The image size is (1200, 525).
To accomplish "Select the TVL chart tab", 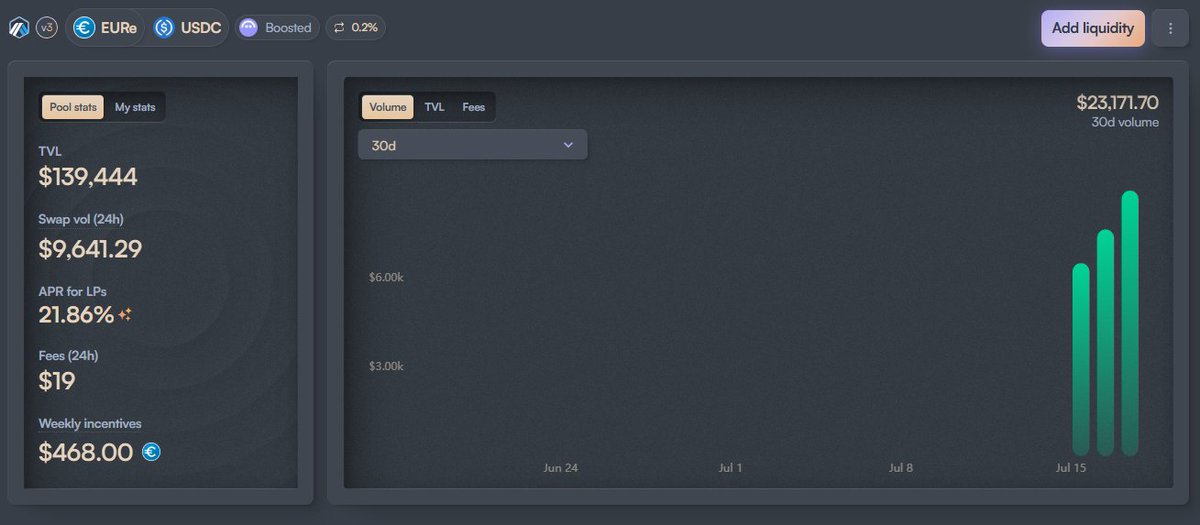I will [434, 107].
